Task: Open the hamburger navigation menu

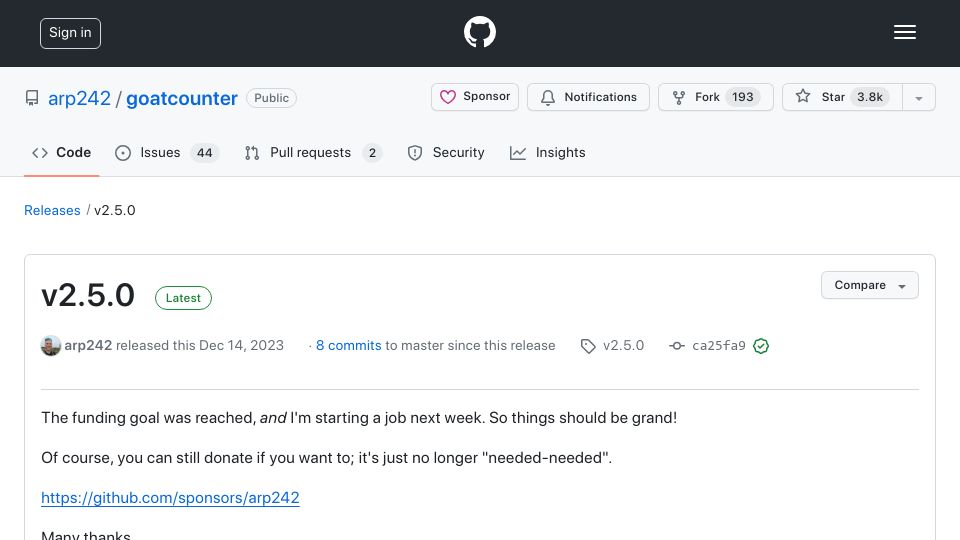Action: click(x=904, y=32)
